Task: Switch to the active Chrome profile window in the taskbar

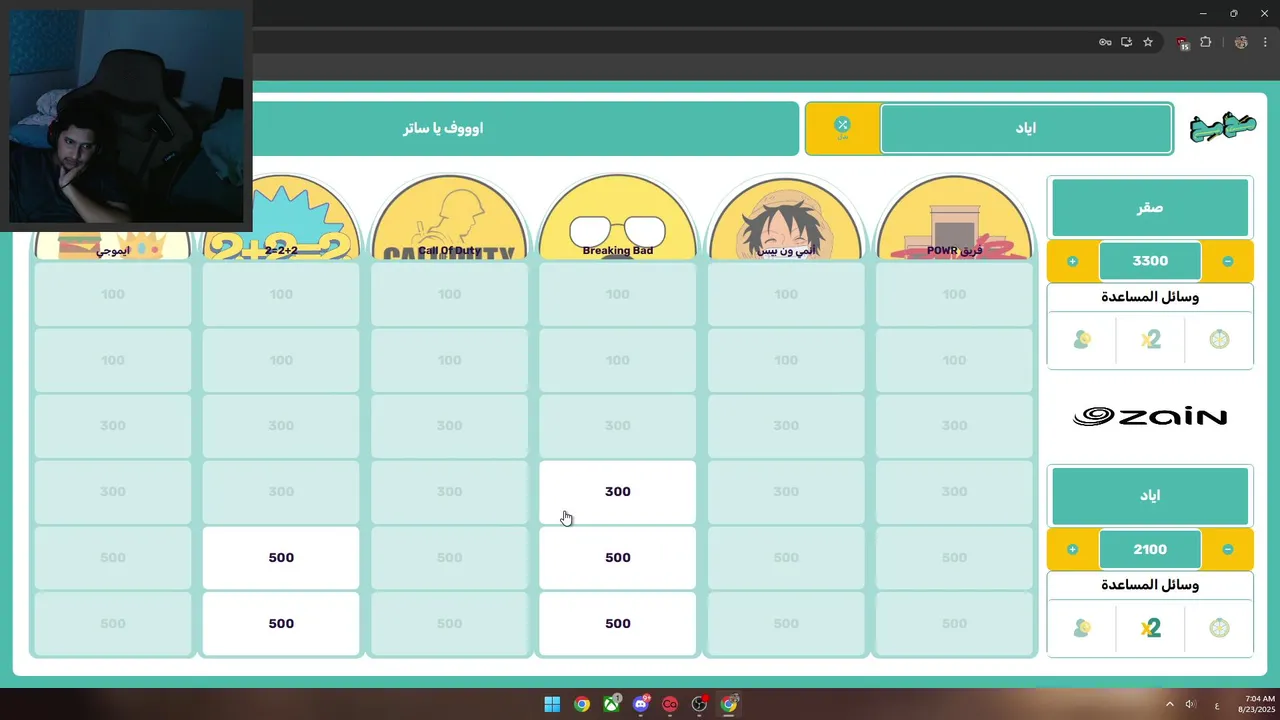Action: (x=729, y=704)
